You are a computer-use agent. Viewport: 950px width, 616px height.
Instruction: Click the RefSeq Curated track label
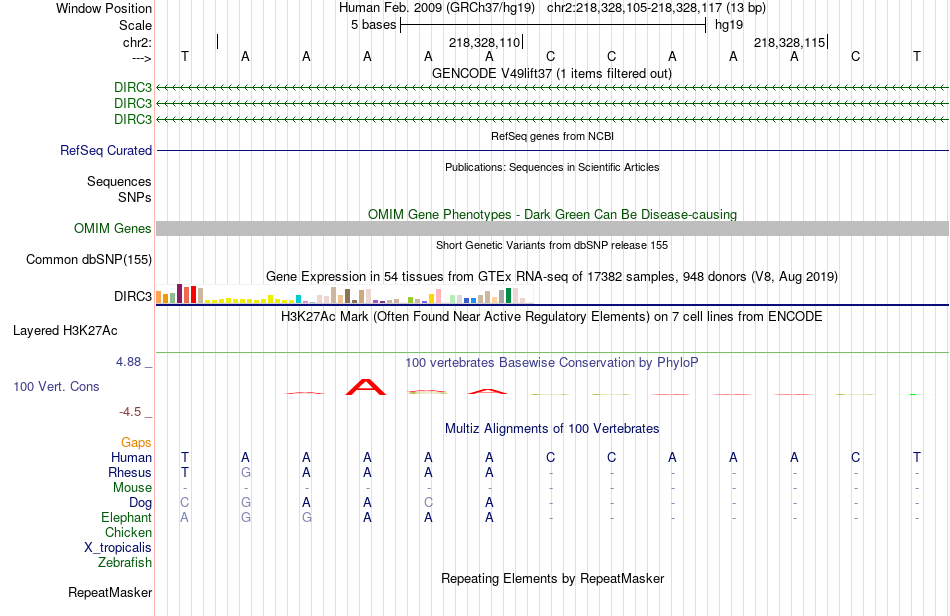point(106,150)
